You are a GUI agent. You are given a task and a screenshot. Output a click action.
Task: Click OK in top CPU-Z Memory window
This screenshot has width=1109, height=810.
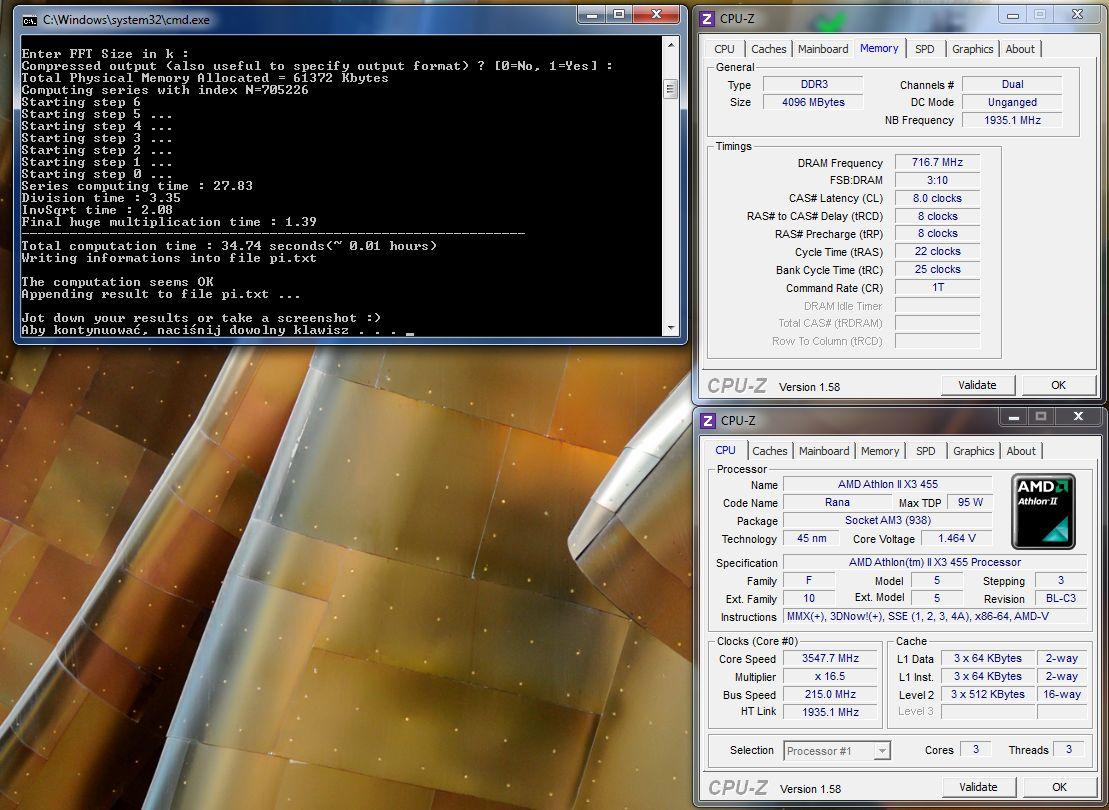coord(1058,385)
